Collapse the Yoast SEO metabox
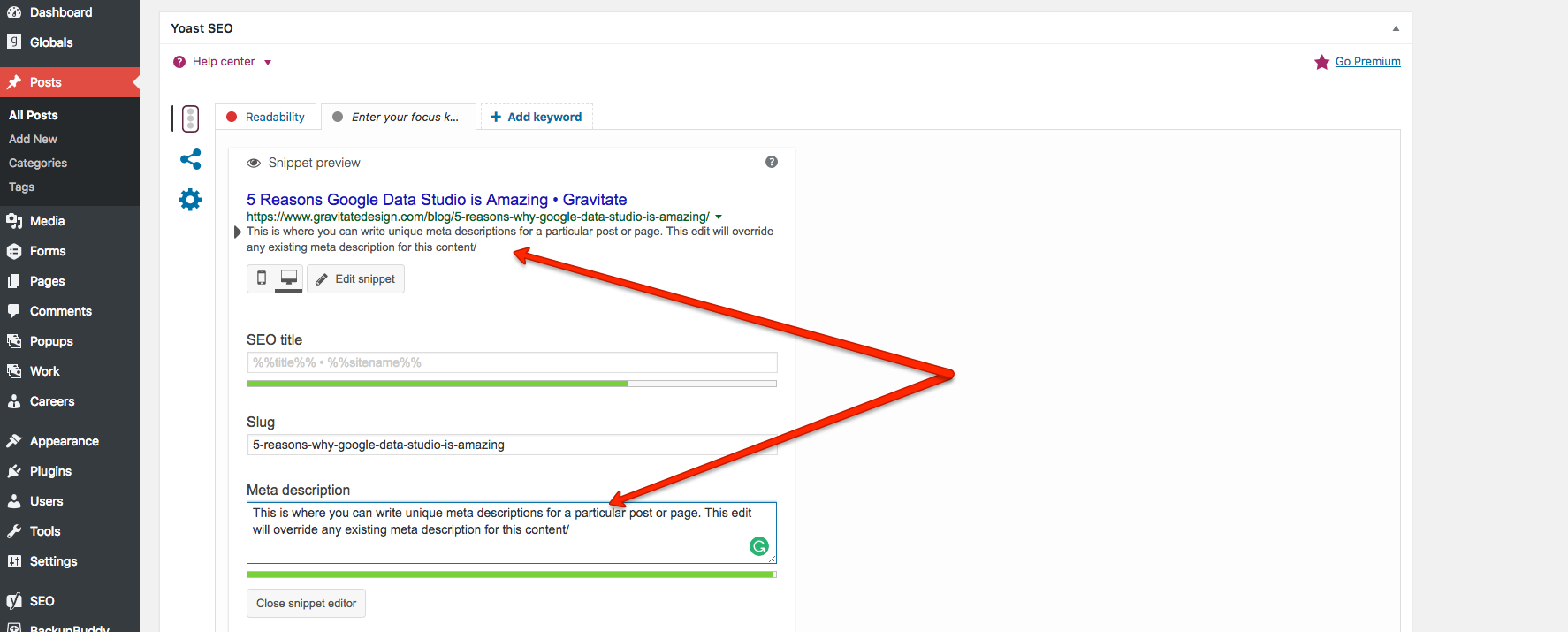 [x=1396, y=28]
